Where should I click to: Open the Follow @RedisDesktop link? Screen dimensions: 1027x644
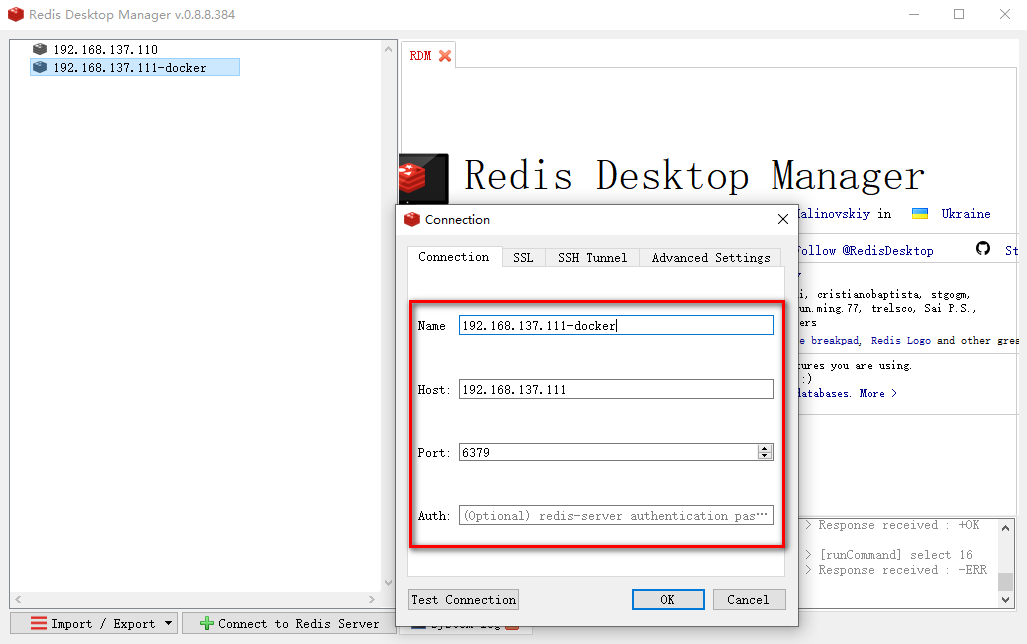point(865,250)
